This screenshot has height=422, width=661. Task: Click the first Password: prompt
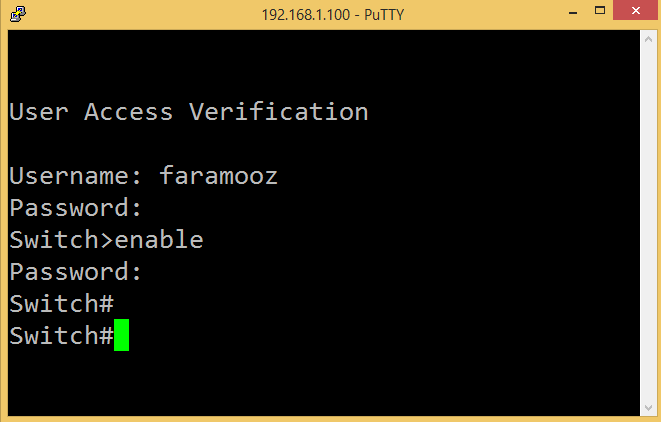pyautogui.click(x=75, y=208)
